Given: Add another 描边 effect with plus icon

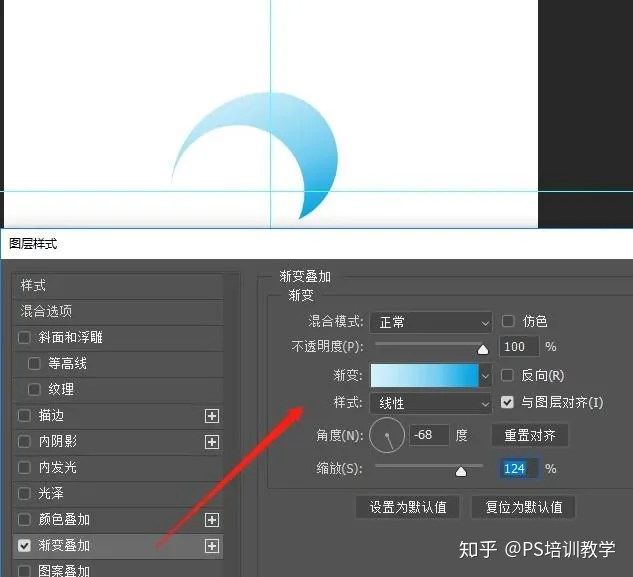Looking at the screenshot, I should (x=212, y=416).
